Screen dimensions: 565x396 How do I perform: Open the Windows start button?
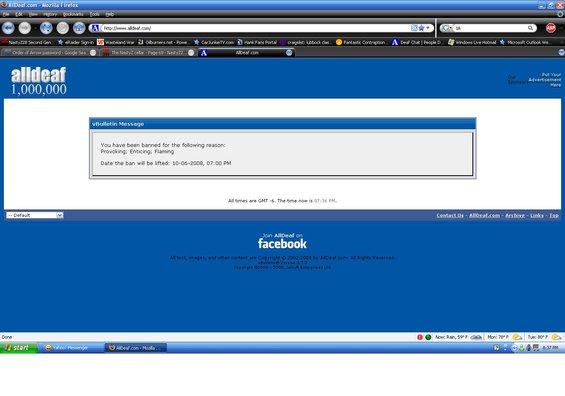click(18, 348)
